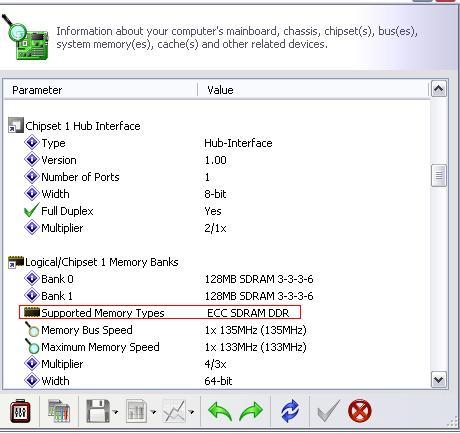Image resolution: width=460 pixels, height=433 pixels.
Task: Click the vertical scrollbar thumb
Action: click(439, 175)
